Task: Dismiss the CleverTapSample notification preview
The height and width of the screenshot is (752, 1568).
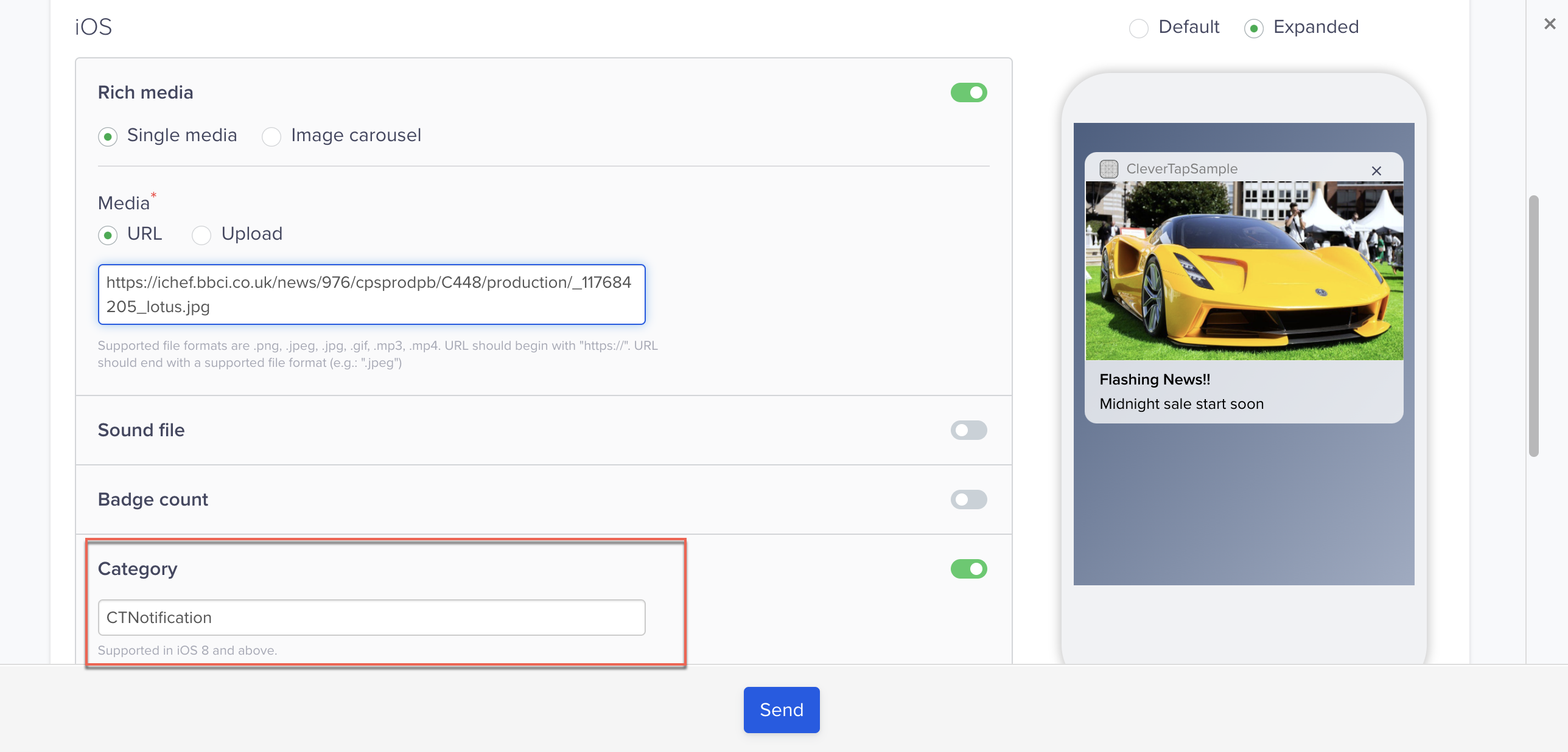Action: pyautogui.click(x=1377, y=170)
